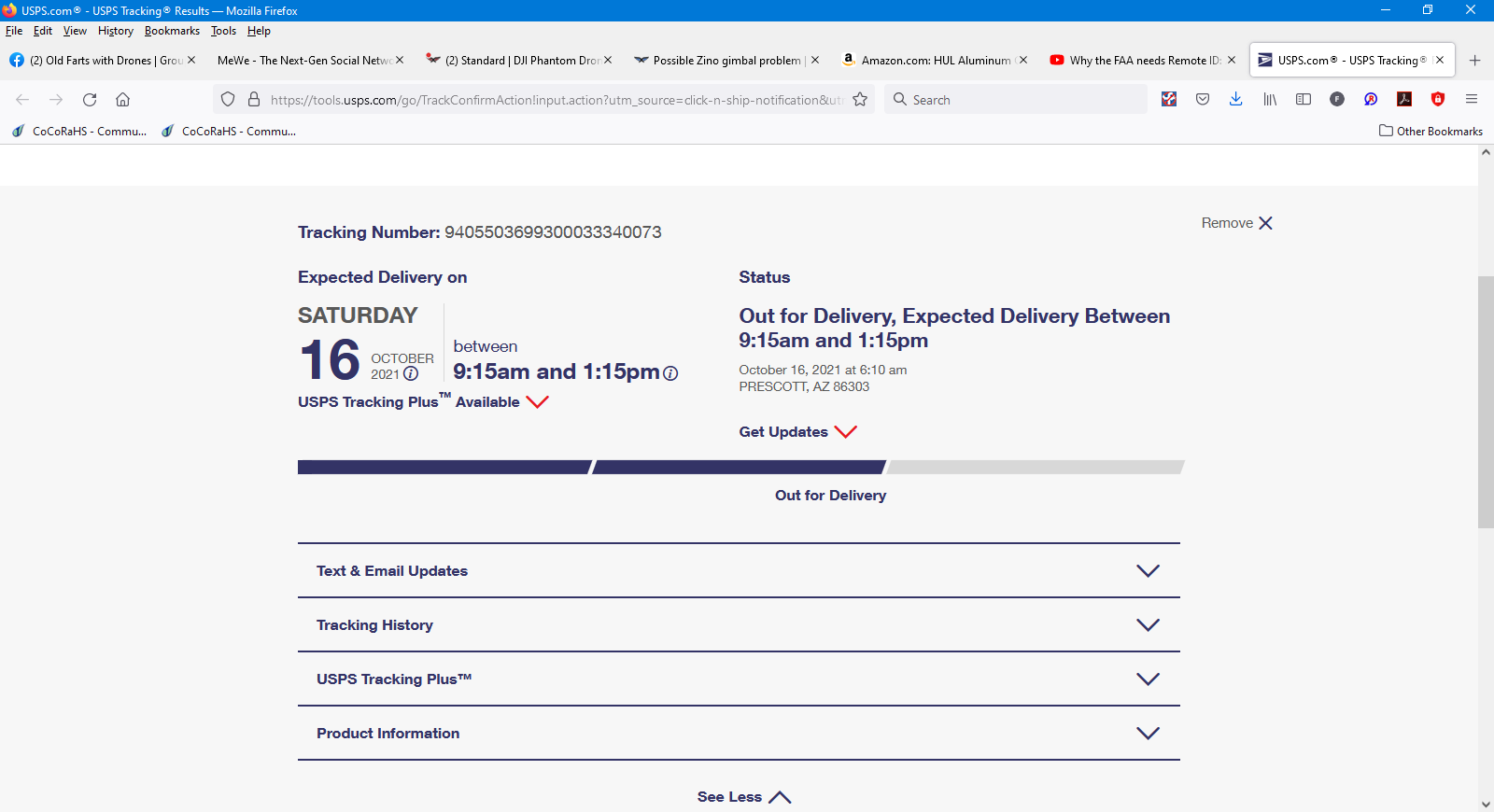This screenshot has width=1494, height=812.
Task: Show info for the delivery time window
Action: [x=670, y=373]
